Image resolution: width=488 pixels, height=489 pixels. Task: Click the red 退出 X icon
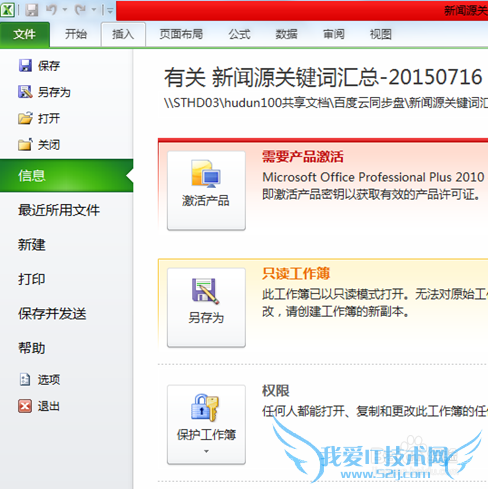(25, 406)
